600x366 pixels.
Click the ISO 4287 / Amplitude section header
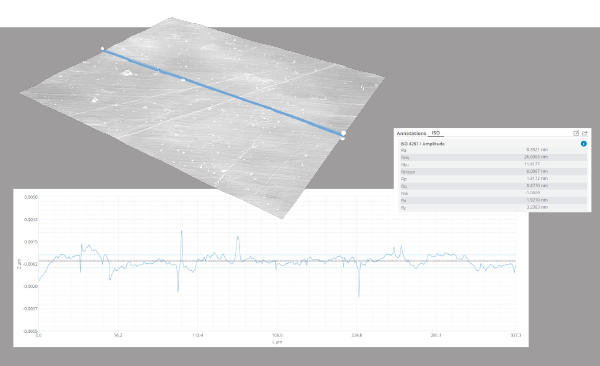click(422, 144)
